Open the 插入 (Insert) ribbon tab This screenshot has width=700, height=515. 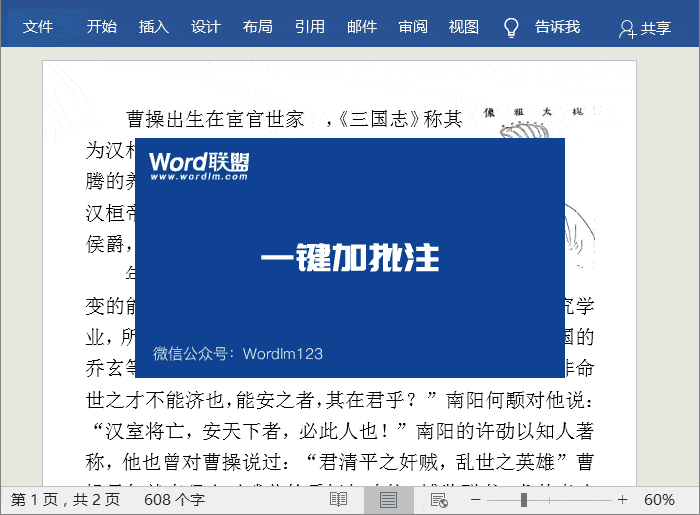tap(154, 27)
